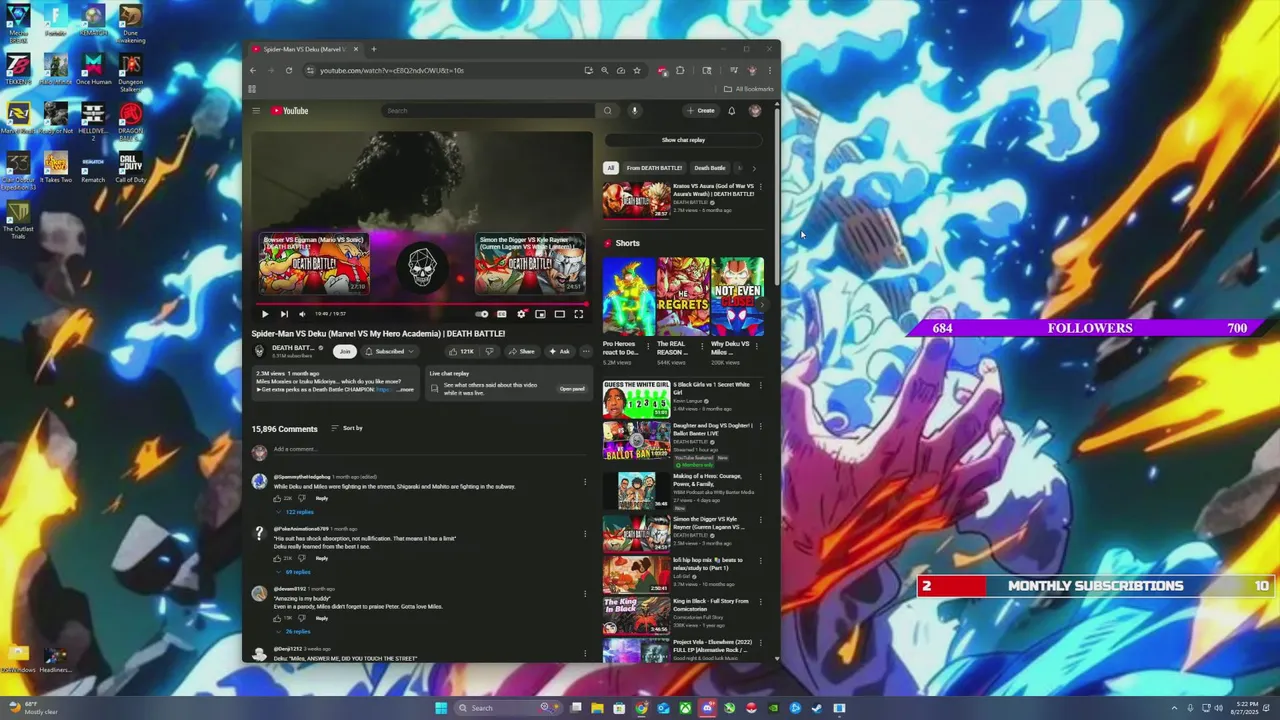Open the All Bookmarks folder
The height and width of the screenshot is (720, 1280).
[749, 89]
